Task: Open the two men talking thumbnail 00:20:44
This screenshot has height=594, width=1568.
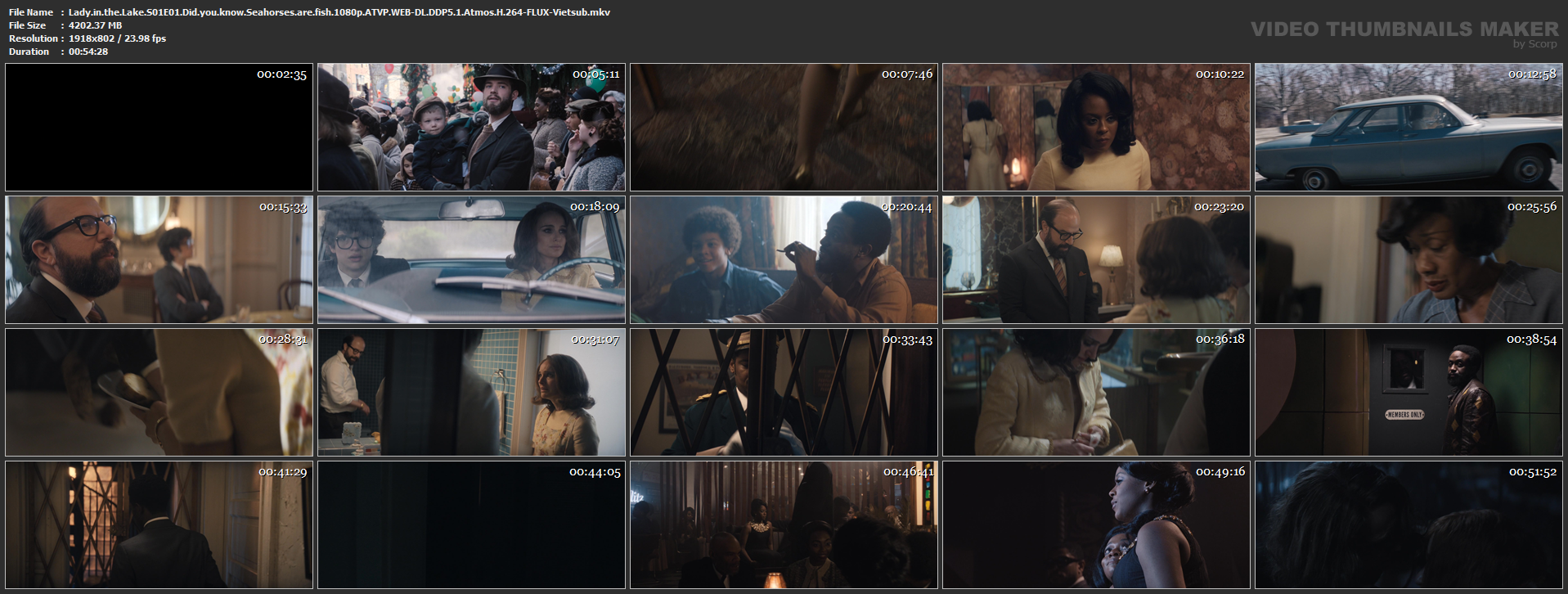Action: 784,260
